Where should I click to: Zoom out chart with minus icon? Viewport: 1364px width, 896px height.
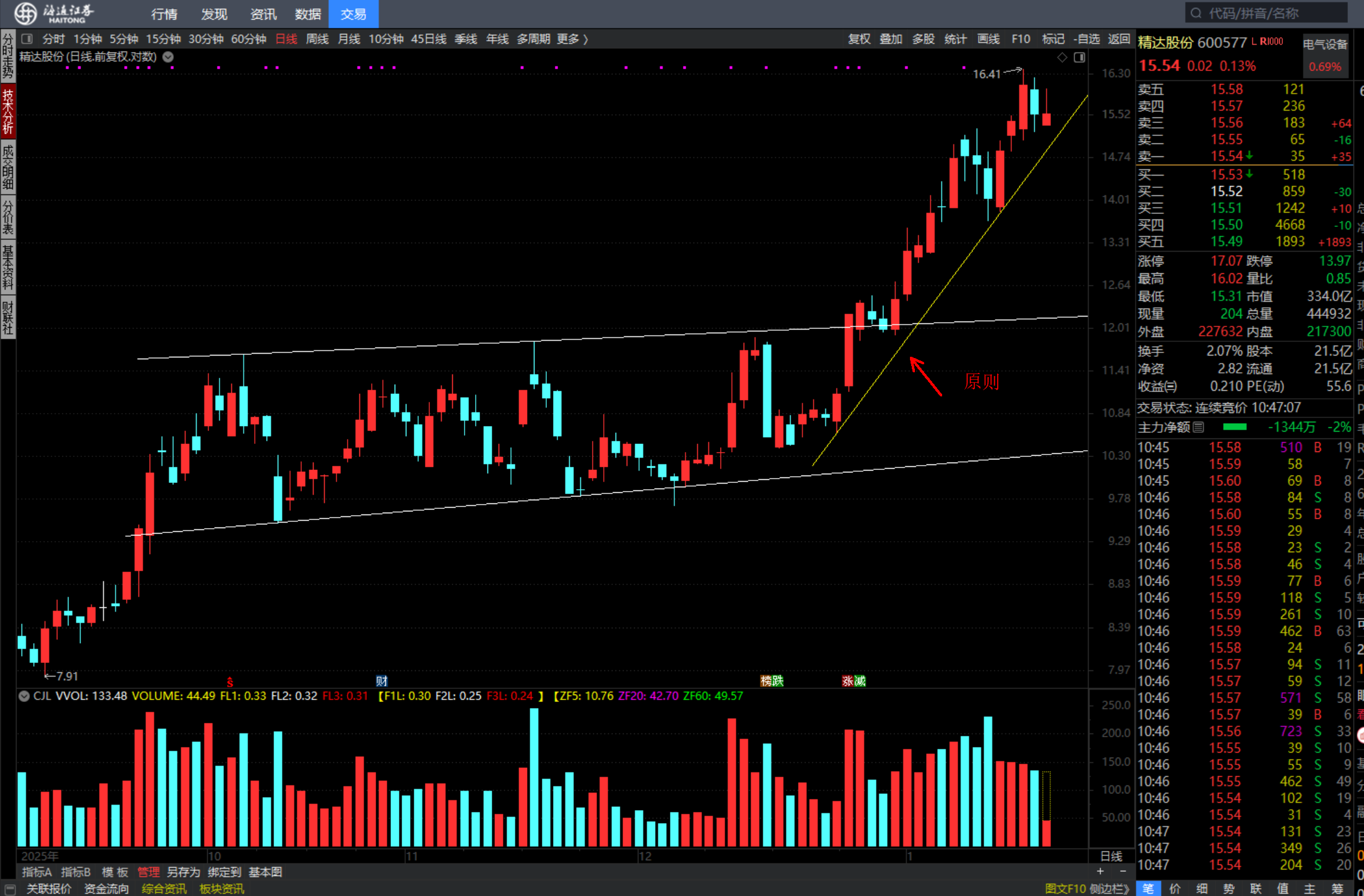coord(1123,871)
